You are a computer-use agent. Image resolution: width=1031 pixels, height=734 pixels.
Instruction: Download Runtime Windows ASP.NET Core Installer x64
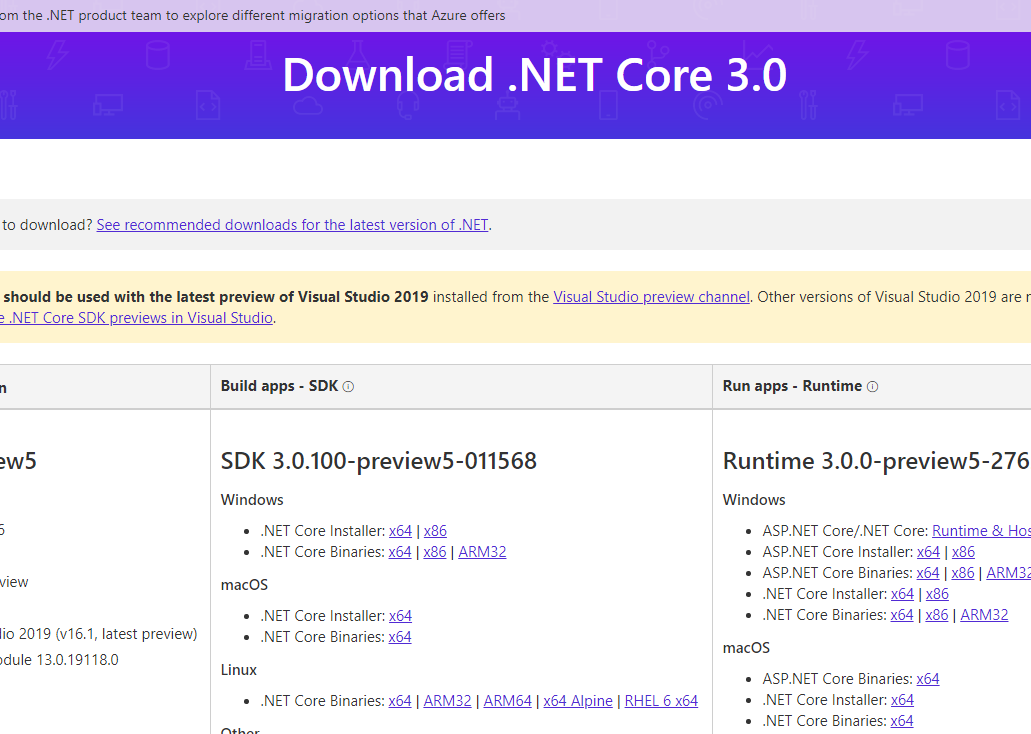[928, 552]
